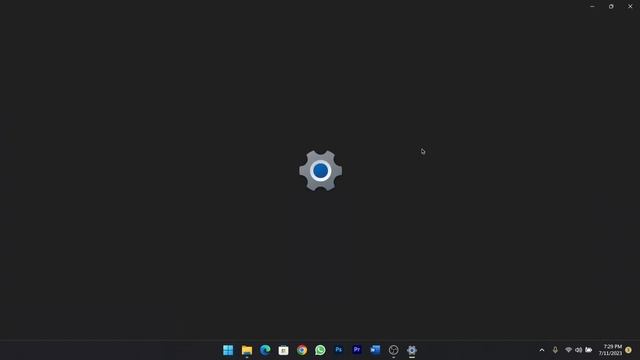Click the Settings gear in the taskbar
This screenshot has width=640, height=360.
[412, 350]
